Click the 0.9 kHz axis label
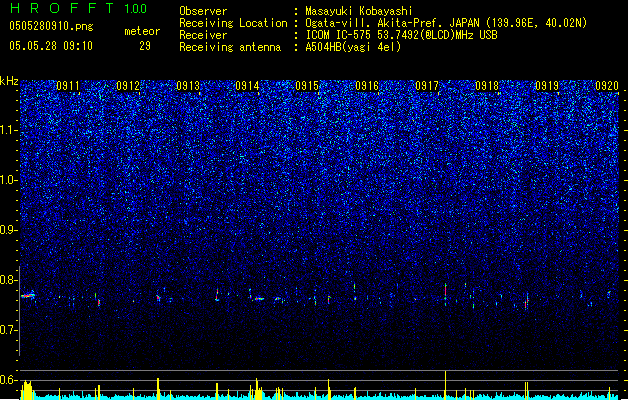629x400 pixels. click(9, 230)
